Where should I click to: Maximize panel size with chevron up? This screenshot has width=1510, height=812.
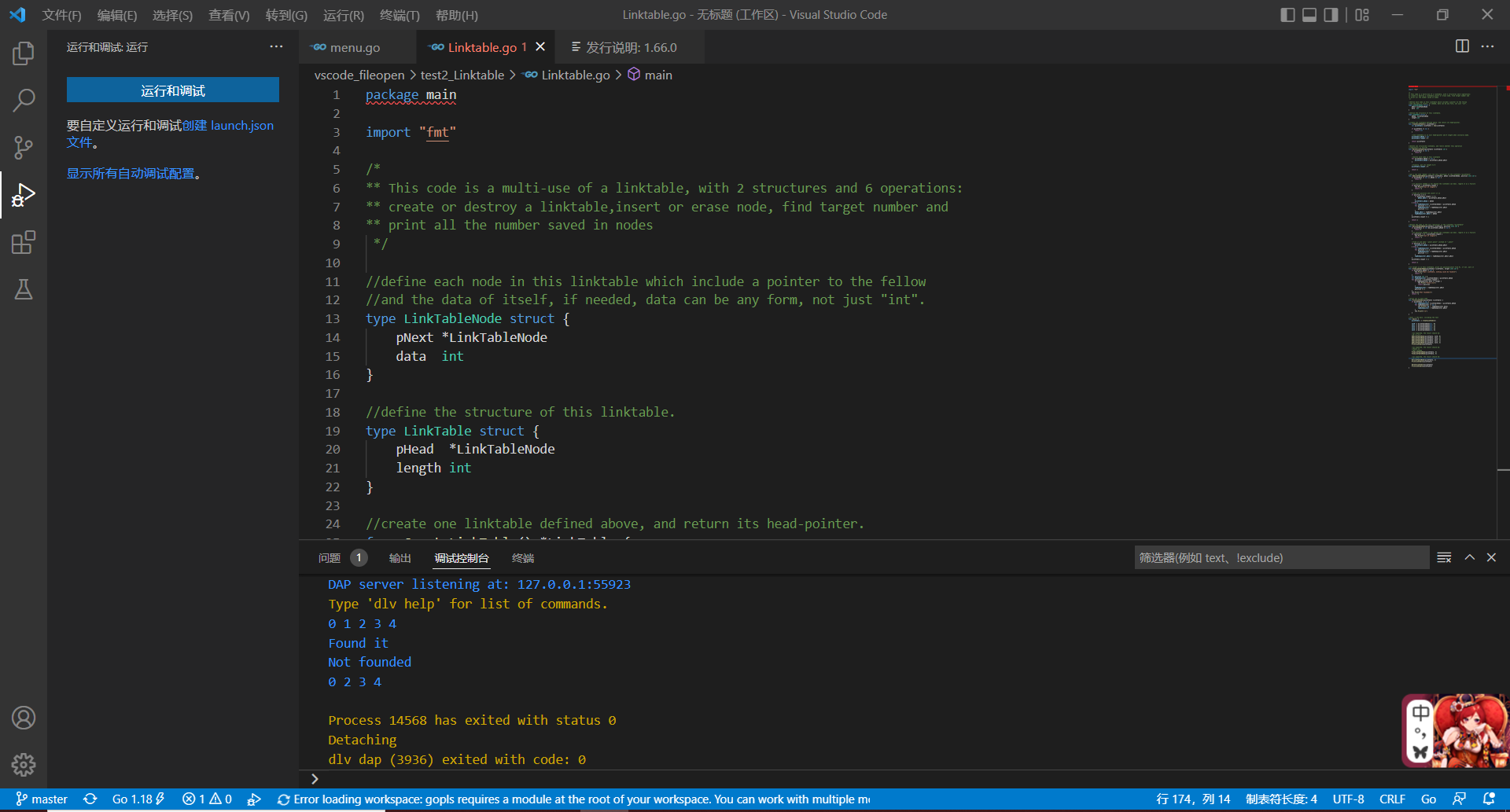click(1469, 557)
